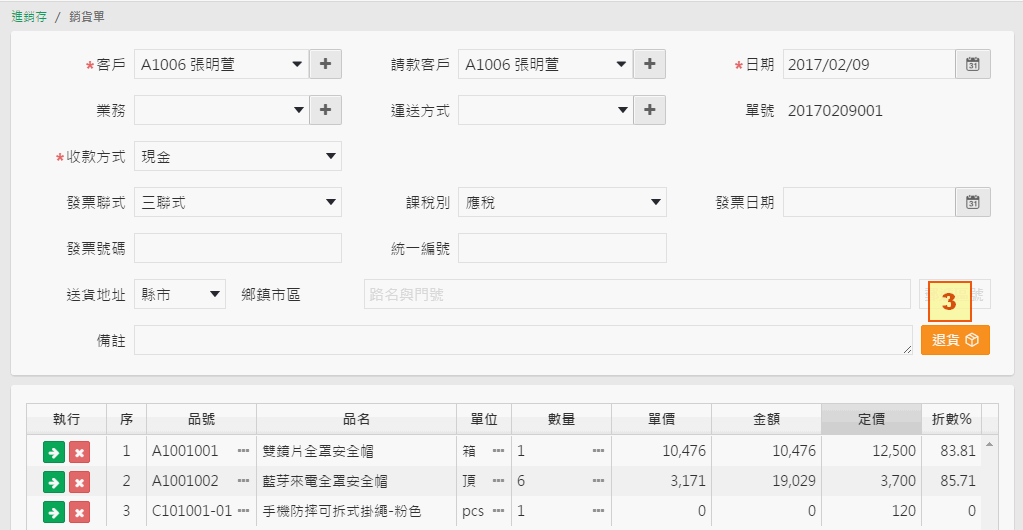
Task: Open the calendar picker for 發票日期
Action: (973, 202)
